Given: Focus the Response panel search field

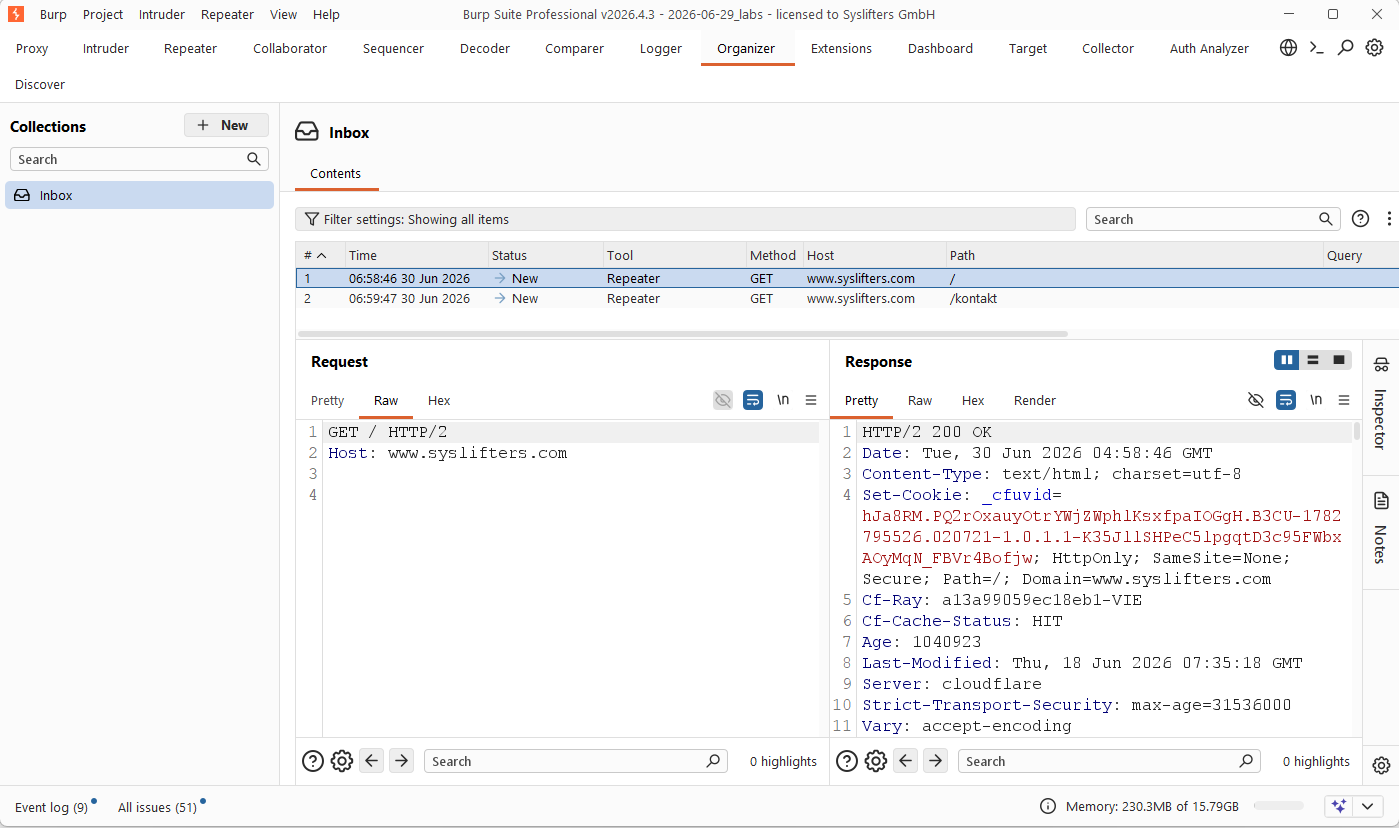Looking at the screenshot, I should pos(1109,761).
